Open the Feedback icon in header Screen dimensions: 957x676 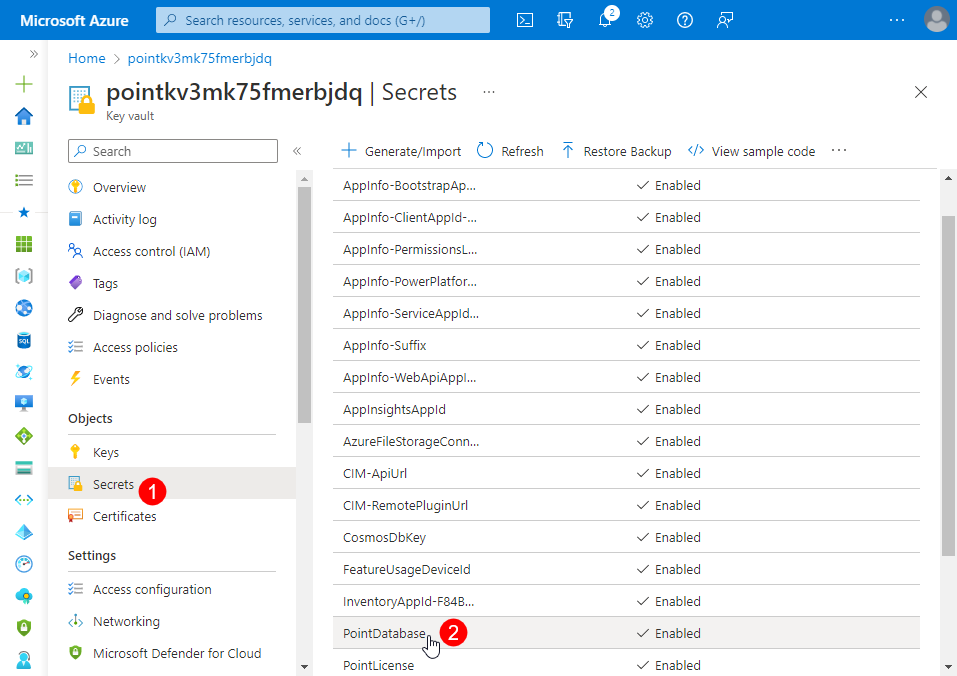point(726,20)
